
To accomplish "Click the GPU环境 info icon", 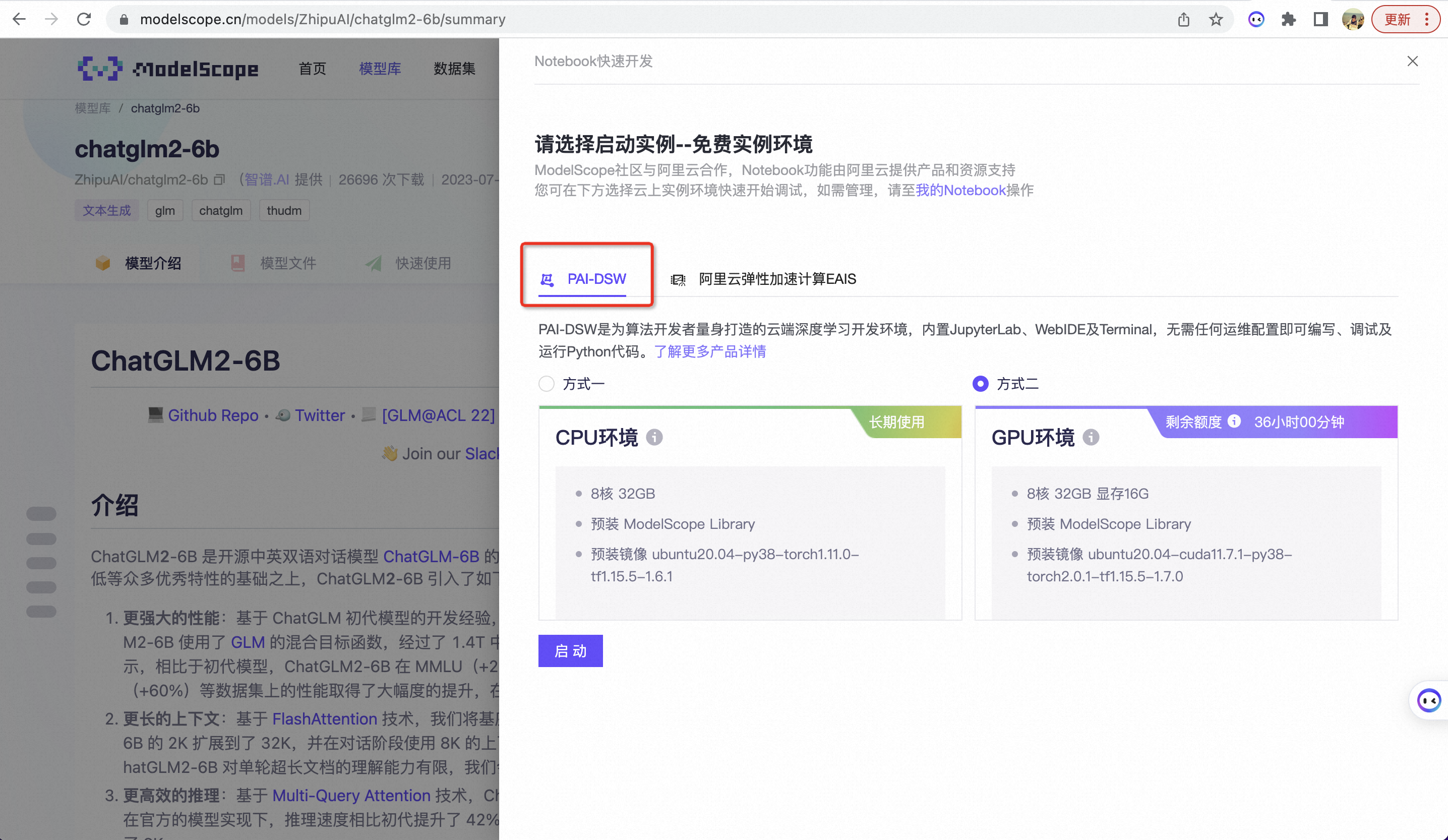I will [x=1091, y=437].
